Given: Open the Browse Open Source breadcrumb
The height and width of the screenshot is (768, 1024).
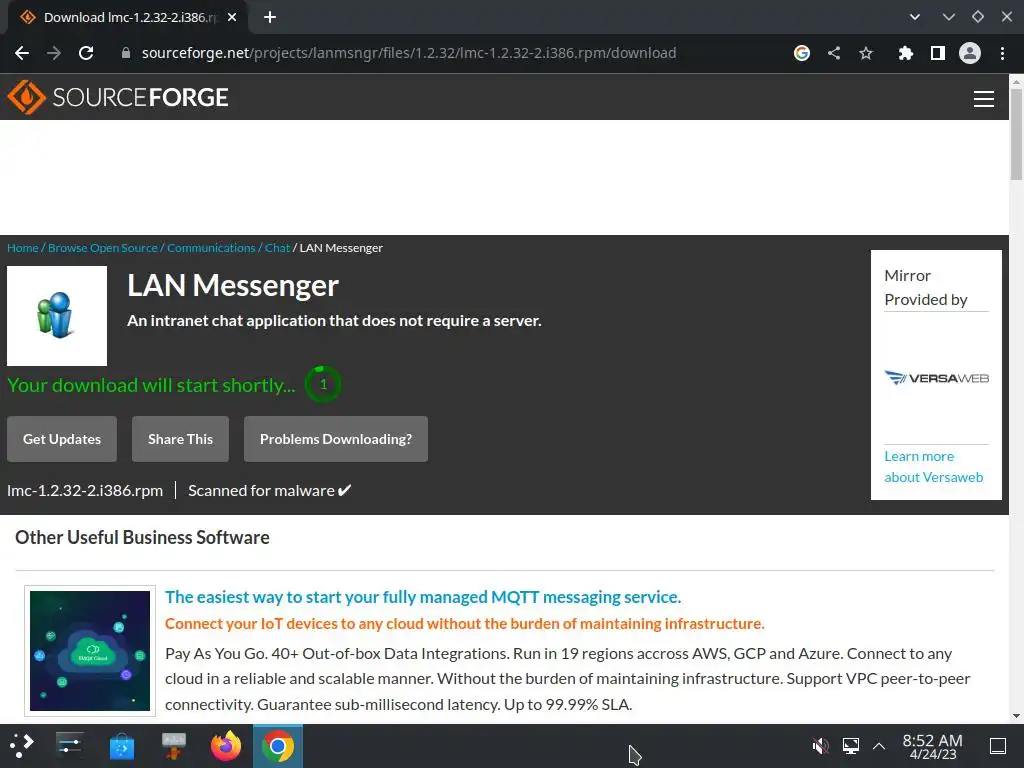Looking at the screenshot, I should pos(103,248).
